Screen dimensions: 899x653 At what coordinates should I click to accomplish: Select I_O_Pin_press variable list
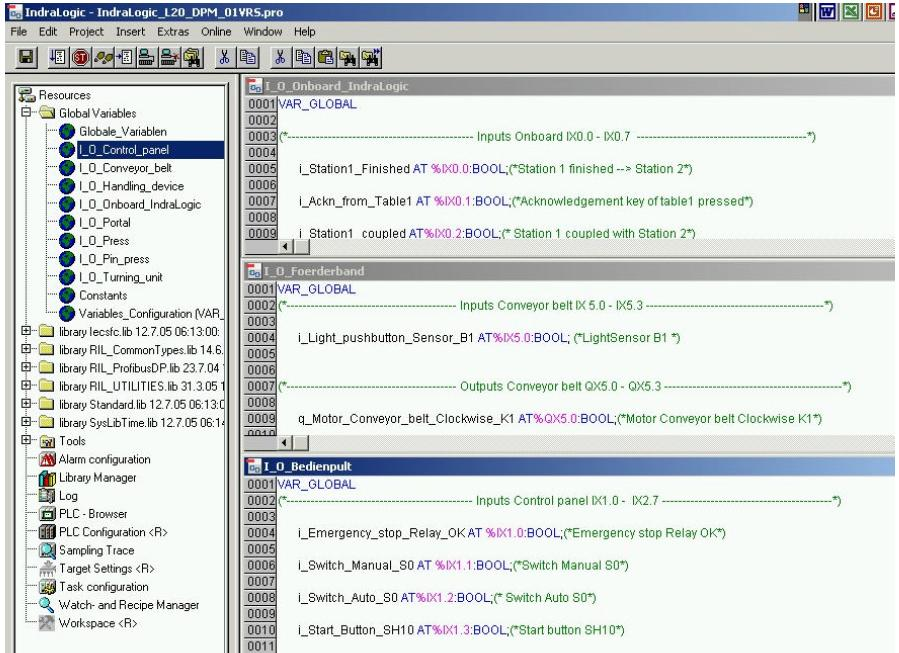click(x=114, y=259)
